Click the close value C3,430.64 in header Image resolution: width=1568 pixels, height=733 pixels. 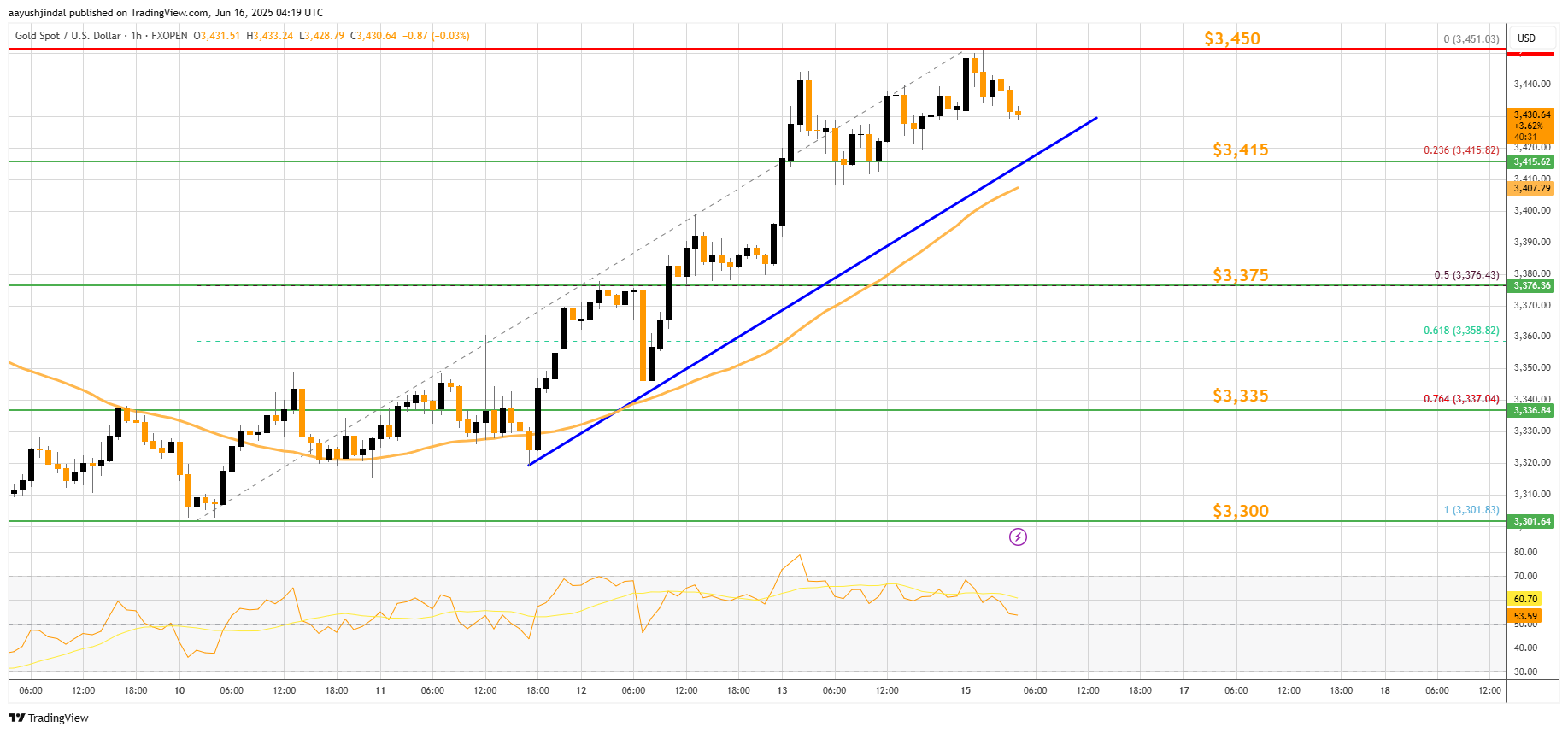[373, 36]
